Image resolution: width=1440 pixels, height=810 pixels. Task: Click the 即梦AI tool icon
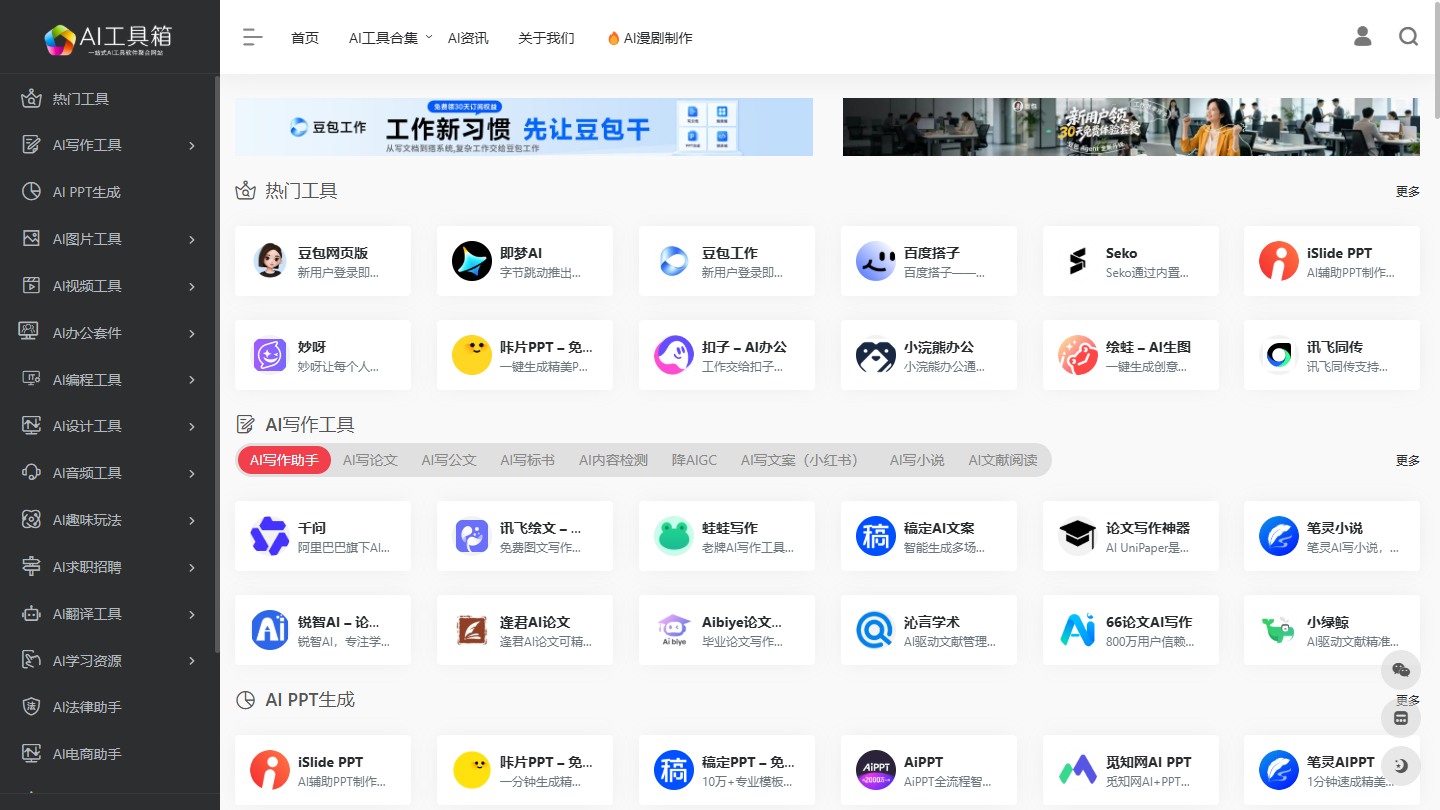[472, 261]
